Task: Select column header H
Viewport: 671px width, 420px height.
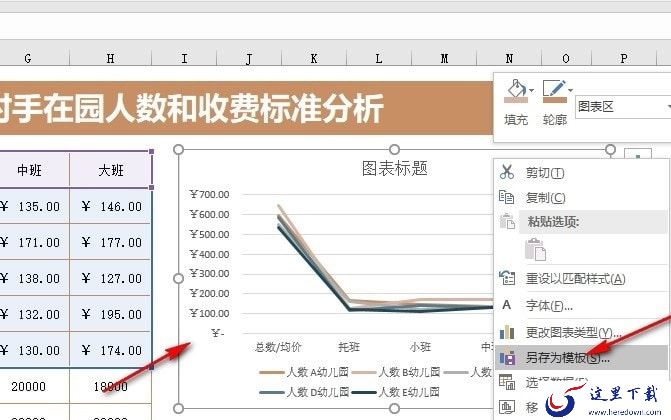Action: (x=110, y=58)
